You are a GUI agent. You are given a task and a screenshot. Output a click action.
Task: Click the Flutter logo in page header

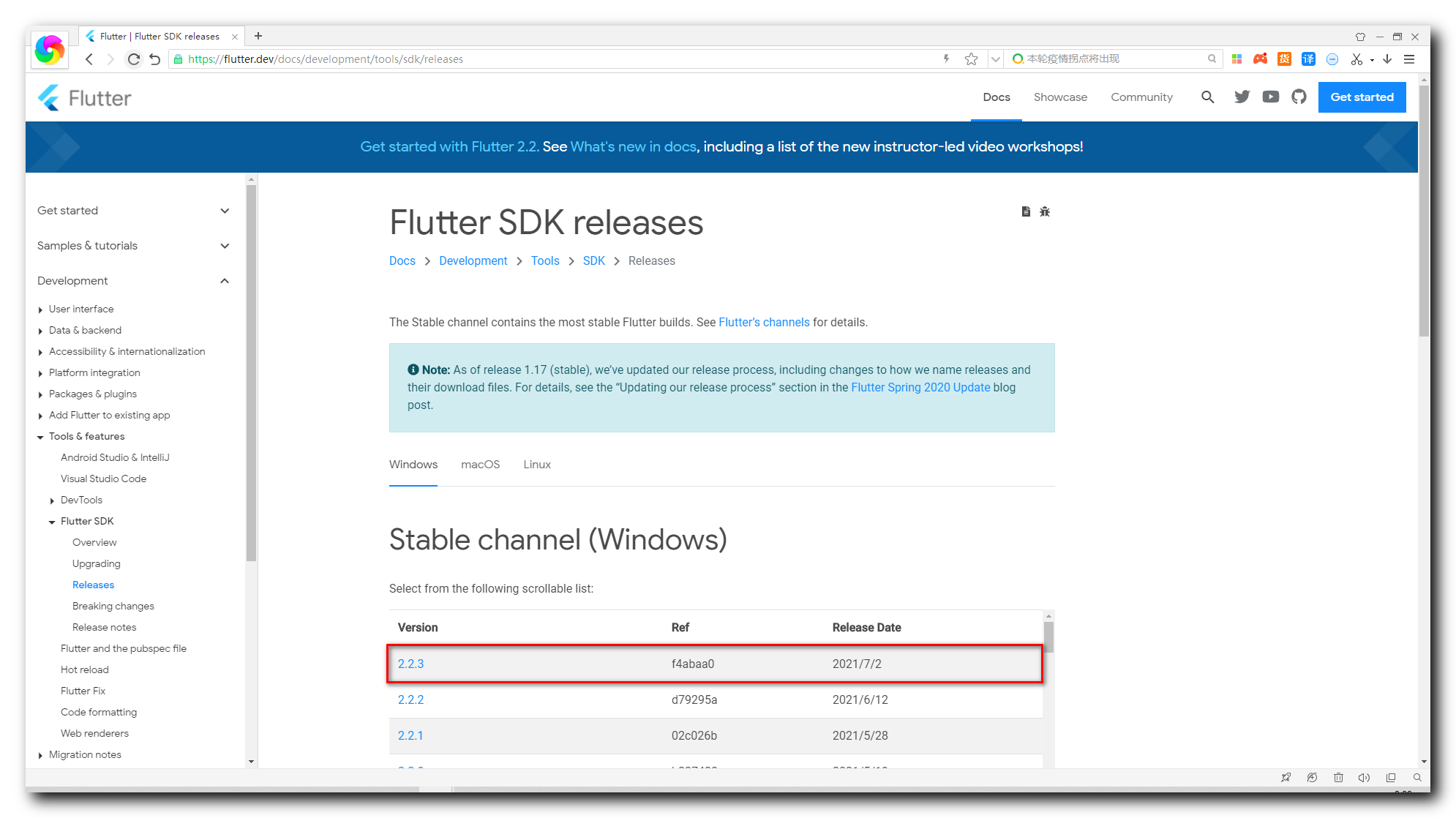(84, 98)
